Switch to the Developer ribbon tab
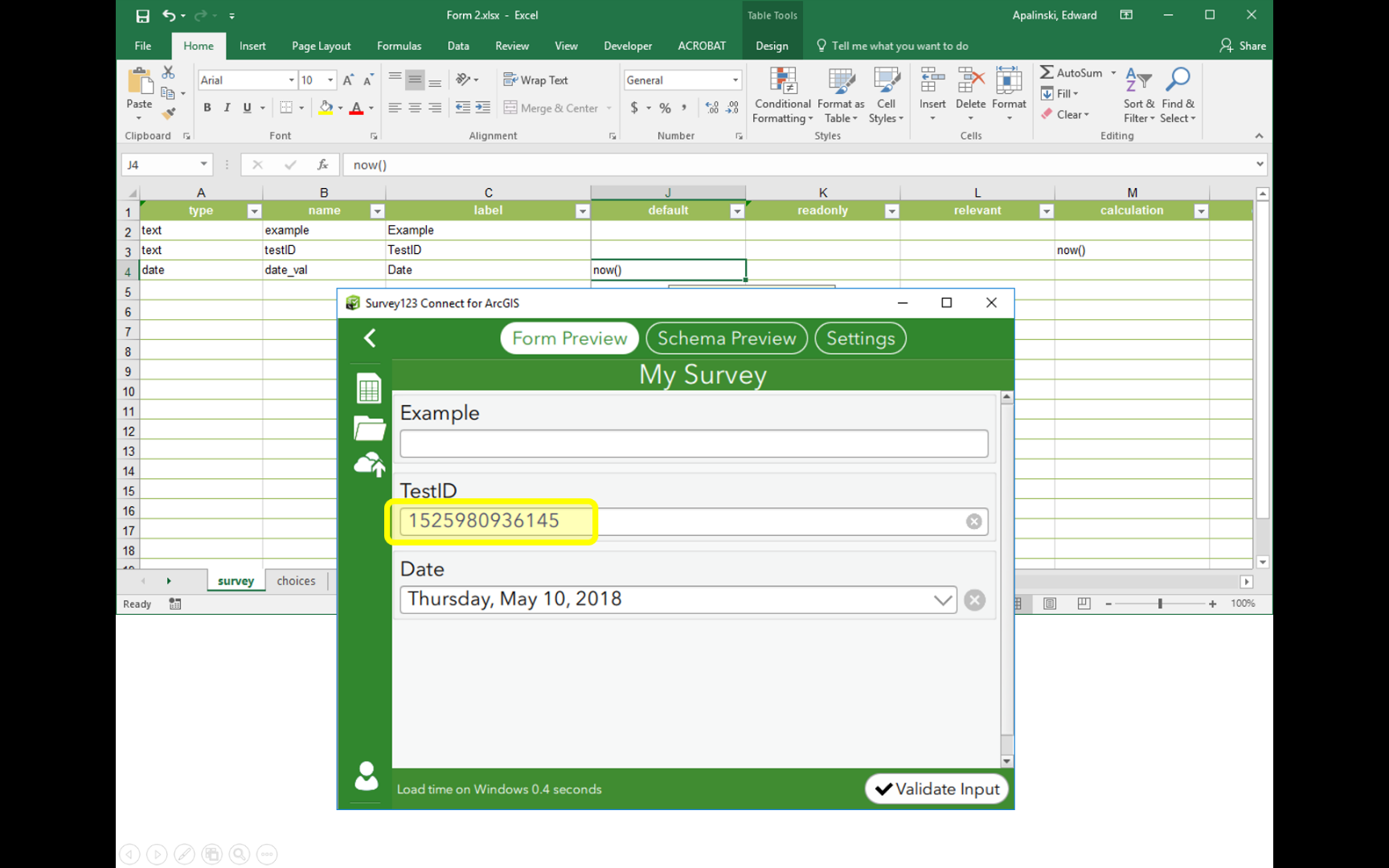This screenshot has width=1389, height=868. click(x=628, y=46)
